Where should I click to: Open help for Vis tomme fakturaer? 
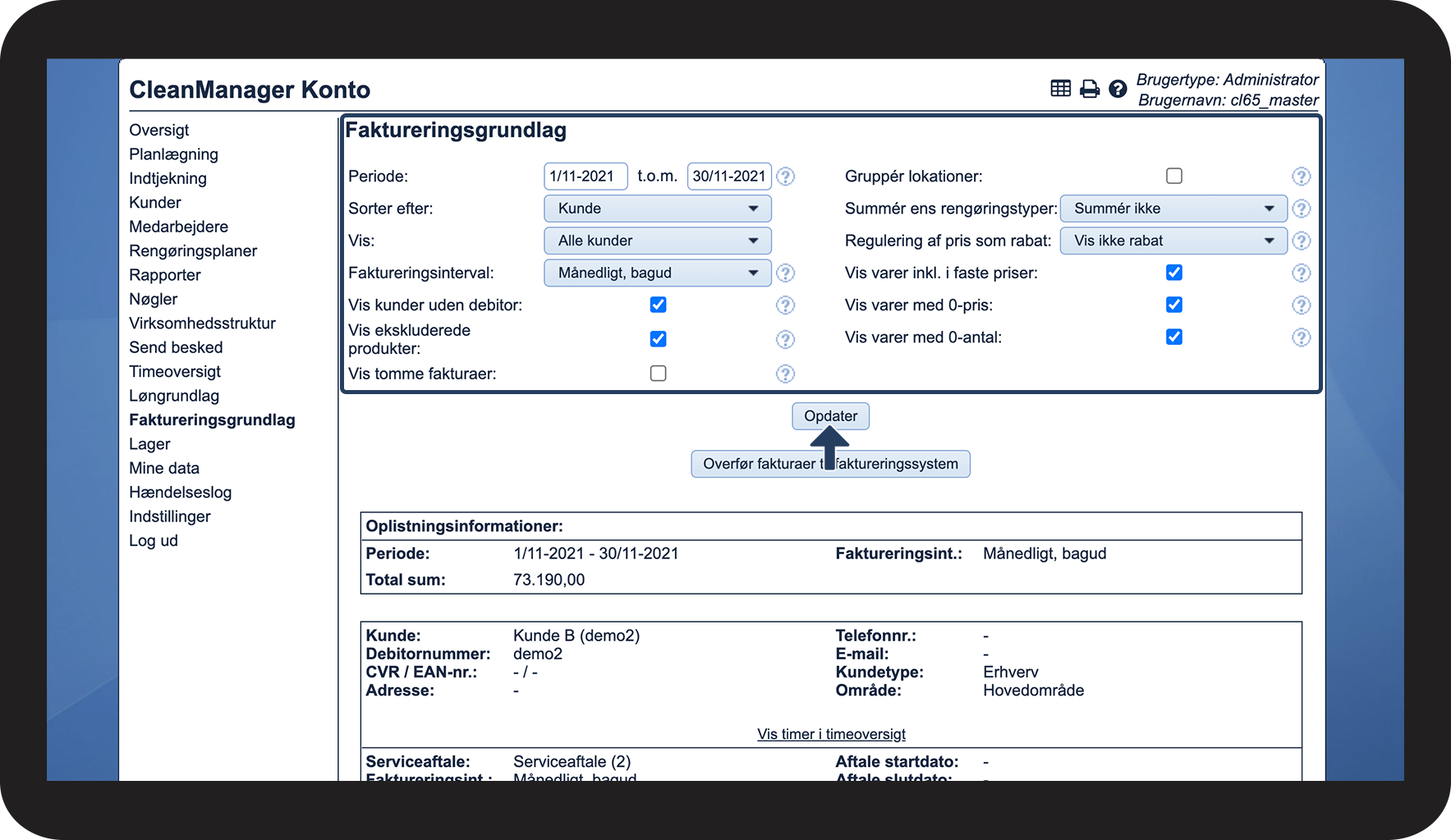pyautogui.click(x=785, y=374)
